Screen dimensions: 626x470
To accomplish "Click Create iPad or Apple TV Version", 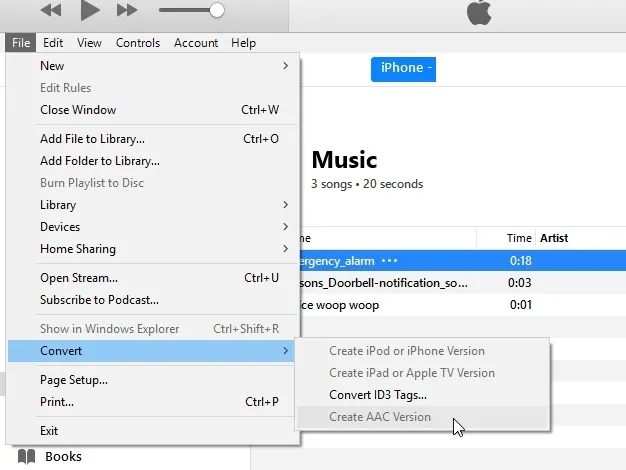I will [422, 373].
